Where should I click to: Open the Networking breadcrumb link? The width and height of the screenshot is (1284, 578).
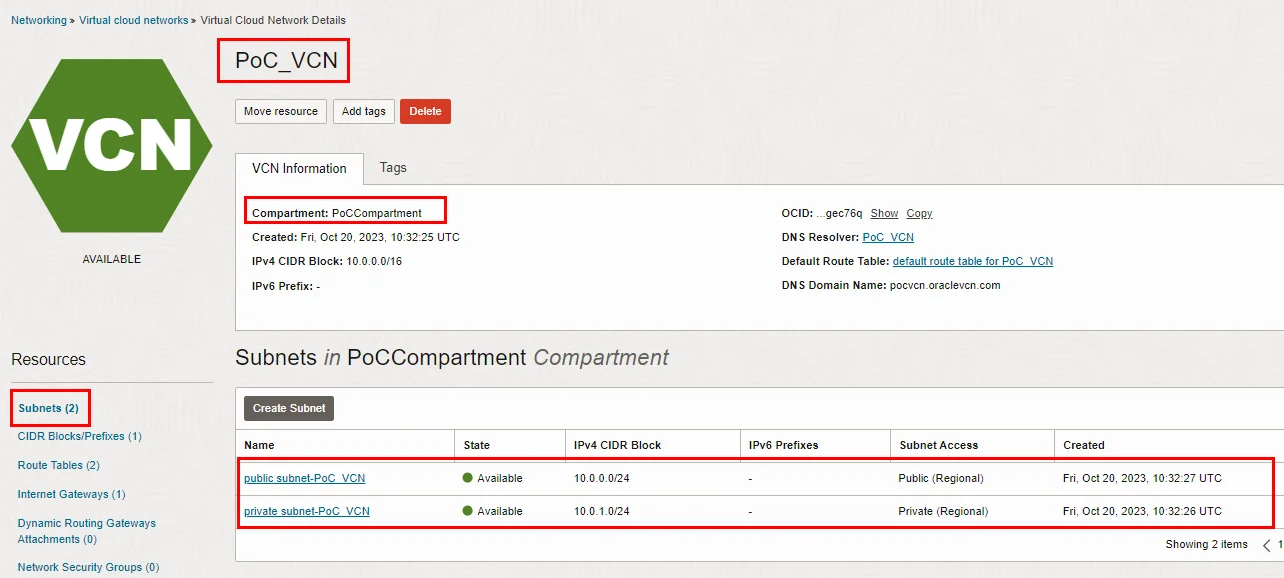tap(39, 20)
